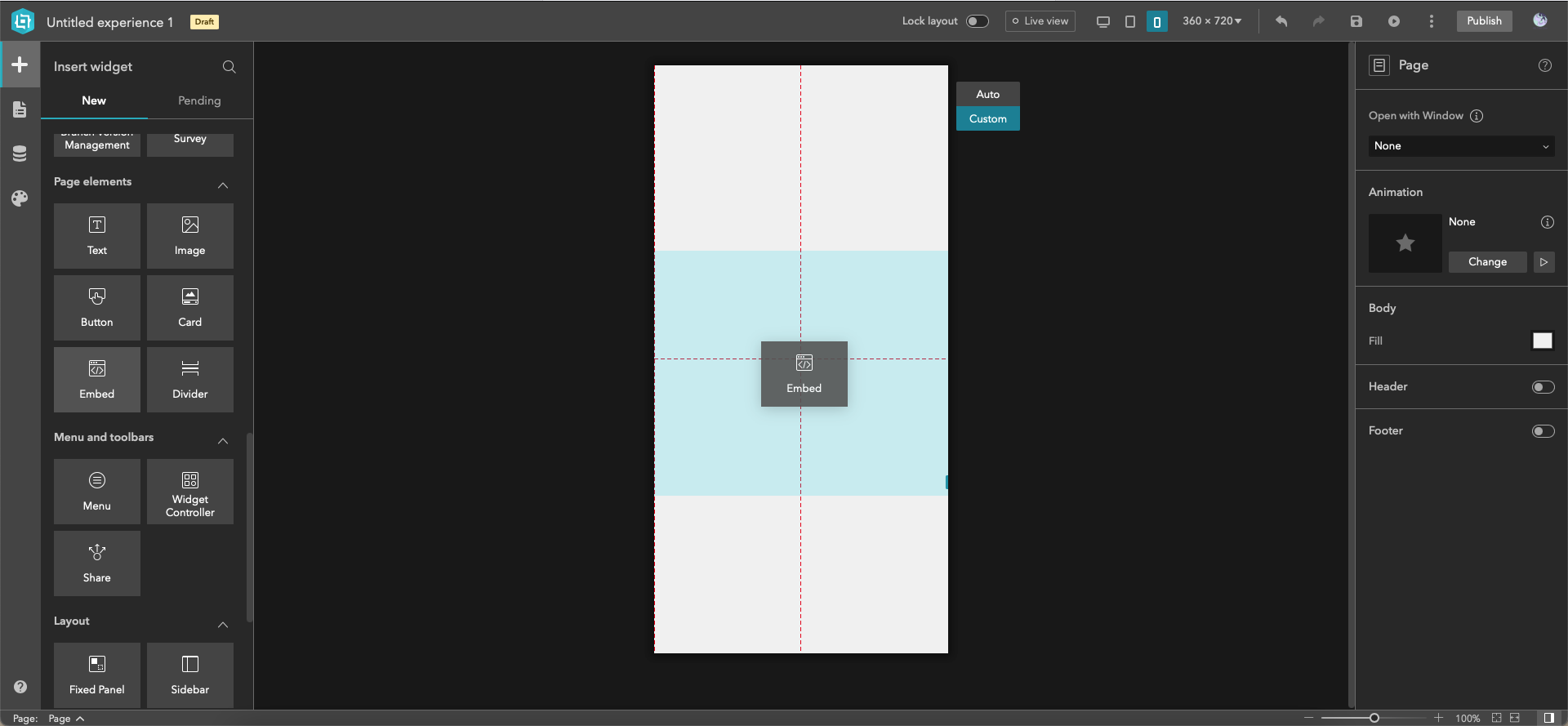Switch to small mobile screen view
The width and height of the screenshot is (1568, 726).
pyautogui.click(x=1157, y=21)
